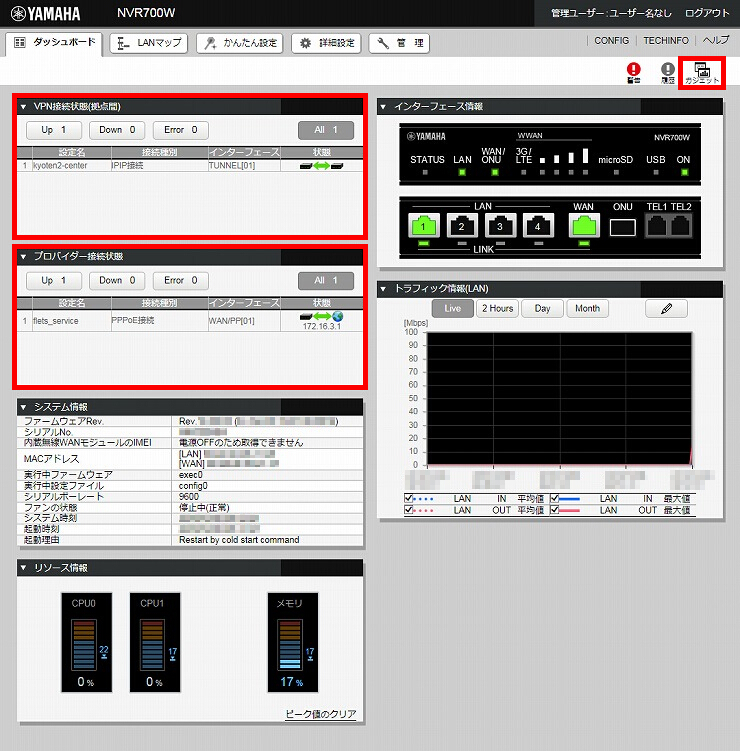Click the YAMAHA logo in header
The height and width of the screenshot is (751, 740).
coord(46,13)
